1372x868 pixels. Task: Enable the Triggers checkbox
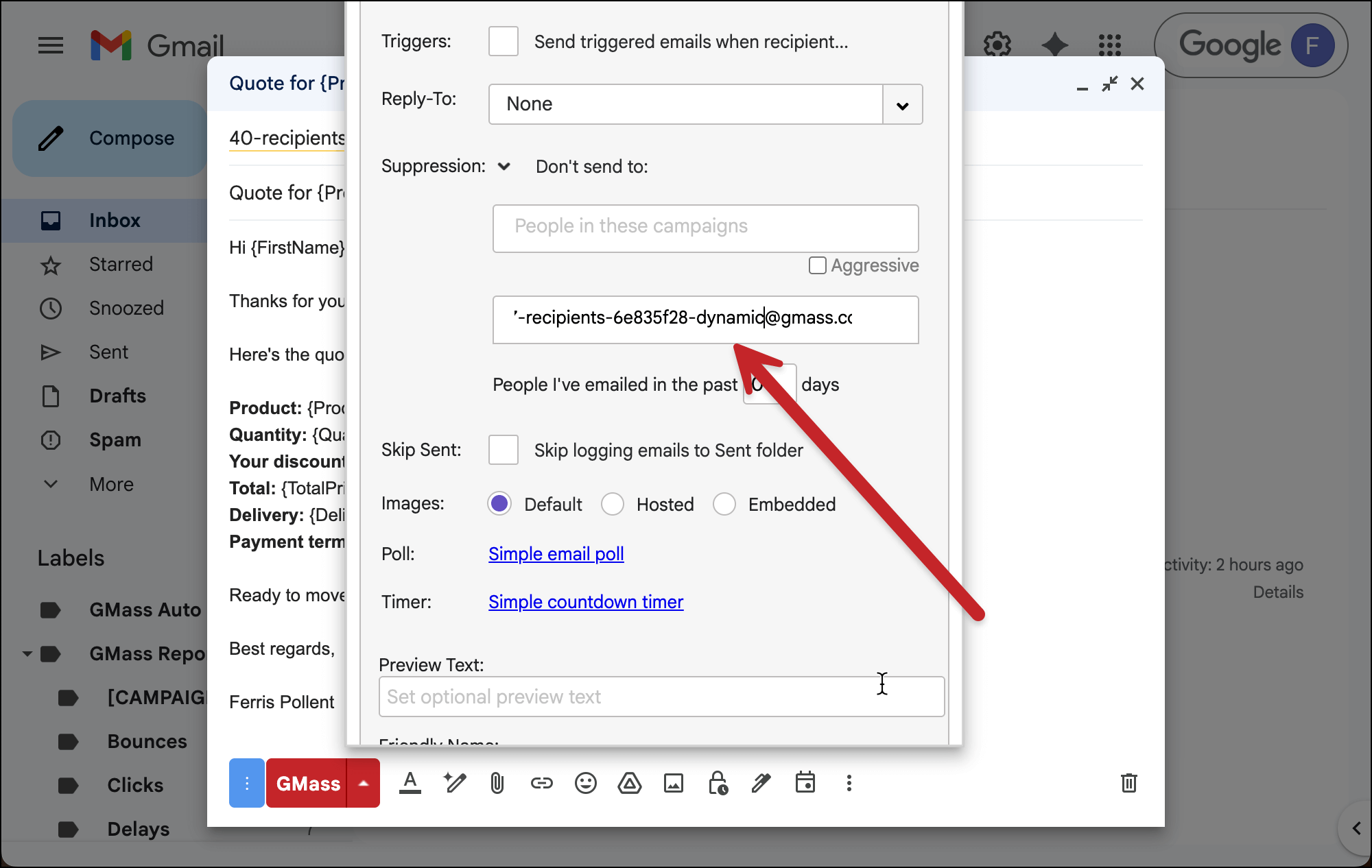point(503,42)
